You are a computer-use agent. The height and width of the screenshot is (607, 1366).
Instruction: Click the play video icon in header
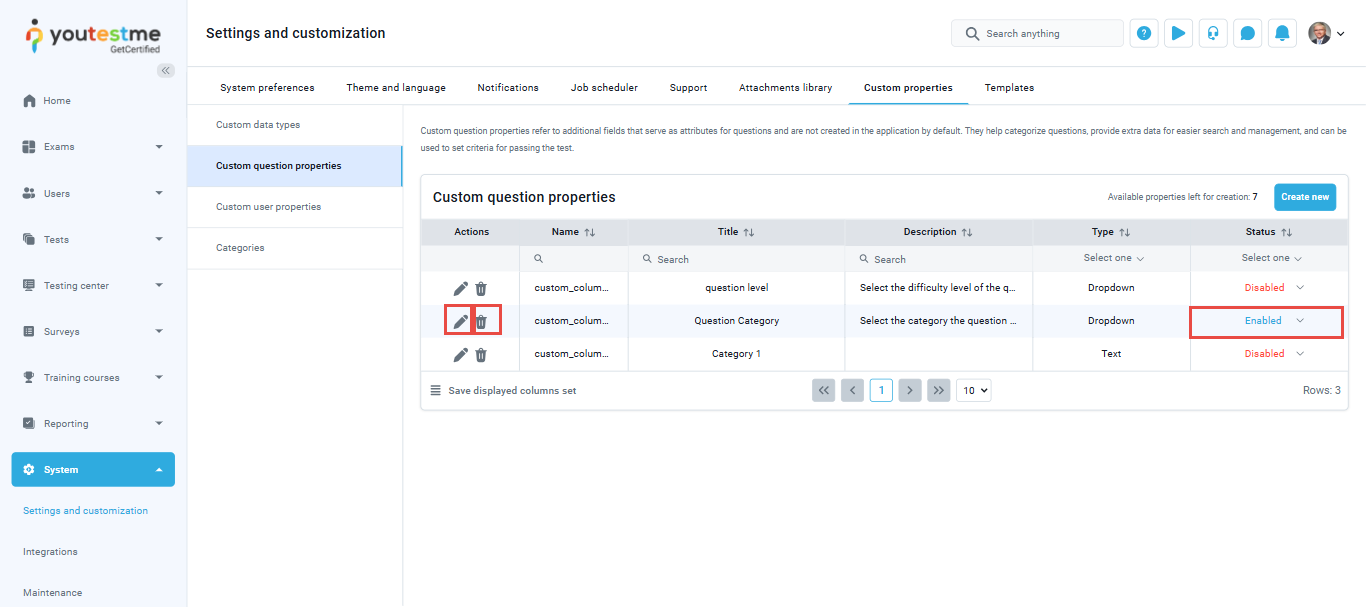pos(1179,33)
